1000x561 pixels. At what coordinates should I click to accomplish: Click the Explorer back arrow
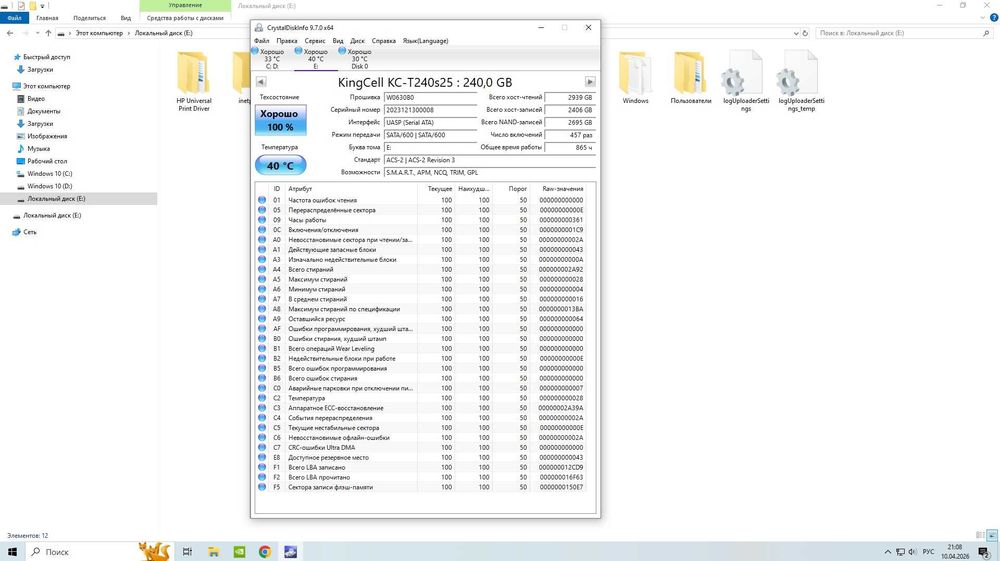(x=10, y=33)
